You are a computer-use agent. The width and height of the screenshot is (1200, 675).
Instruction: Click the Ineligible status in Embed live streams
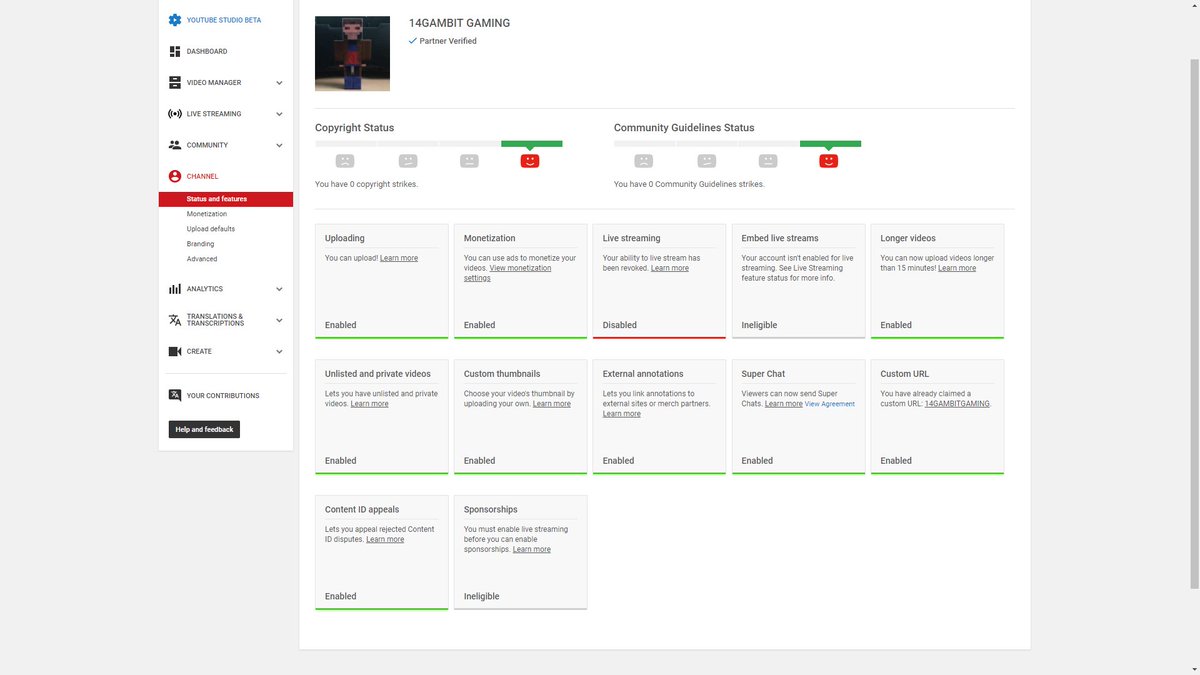[760, 325]
